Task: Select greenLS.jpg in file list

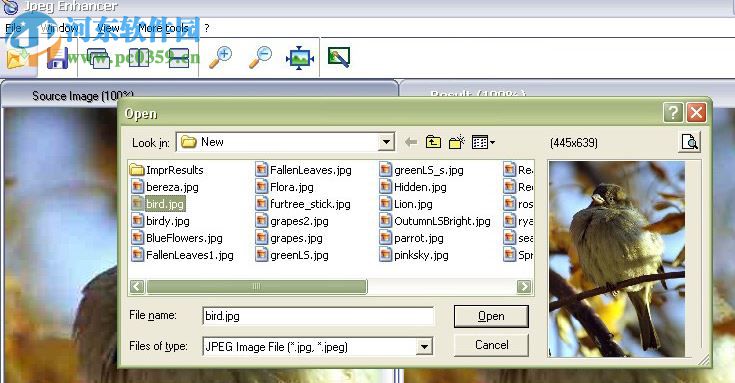Action: point(292,255)
